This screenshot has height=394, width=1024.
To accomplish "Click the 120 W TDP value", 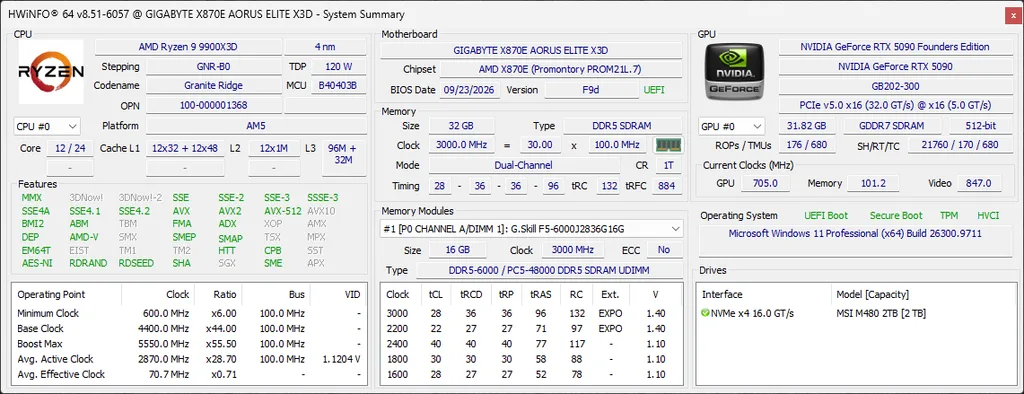I will click(x=338, y=67).
